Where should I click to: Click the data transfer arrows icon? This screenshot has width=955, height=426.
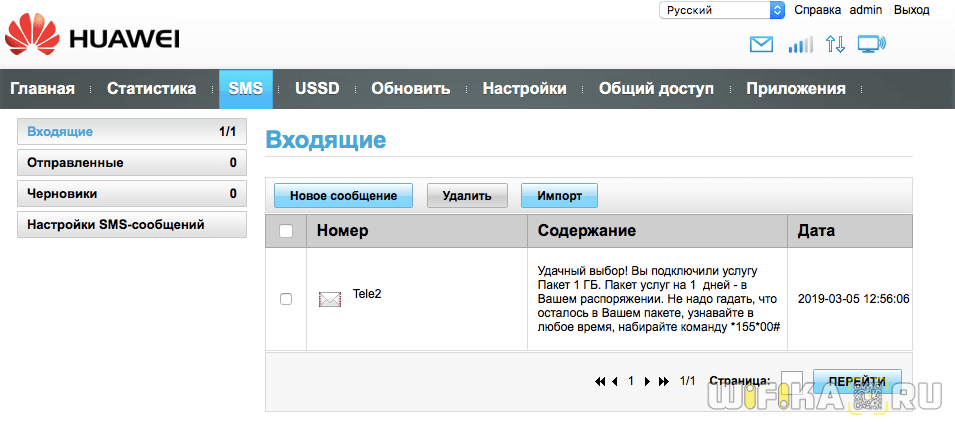(835, 44)
